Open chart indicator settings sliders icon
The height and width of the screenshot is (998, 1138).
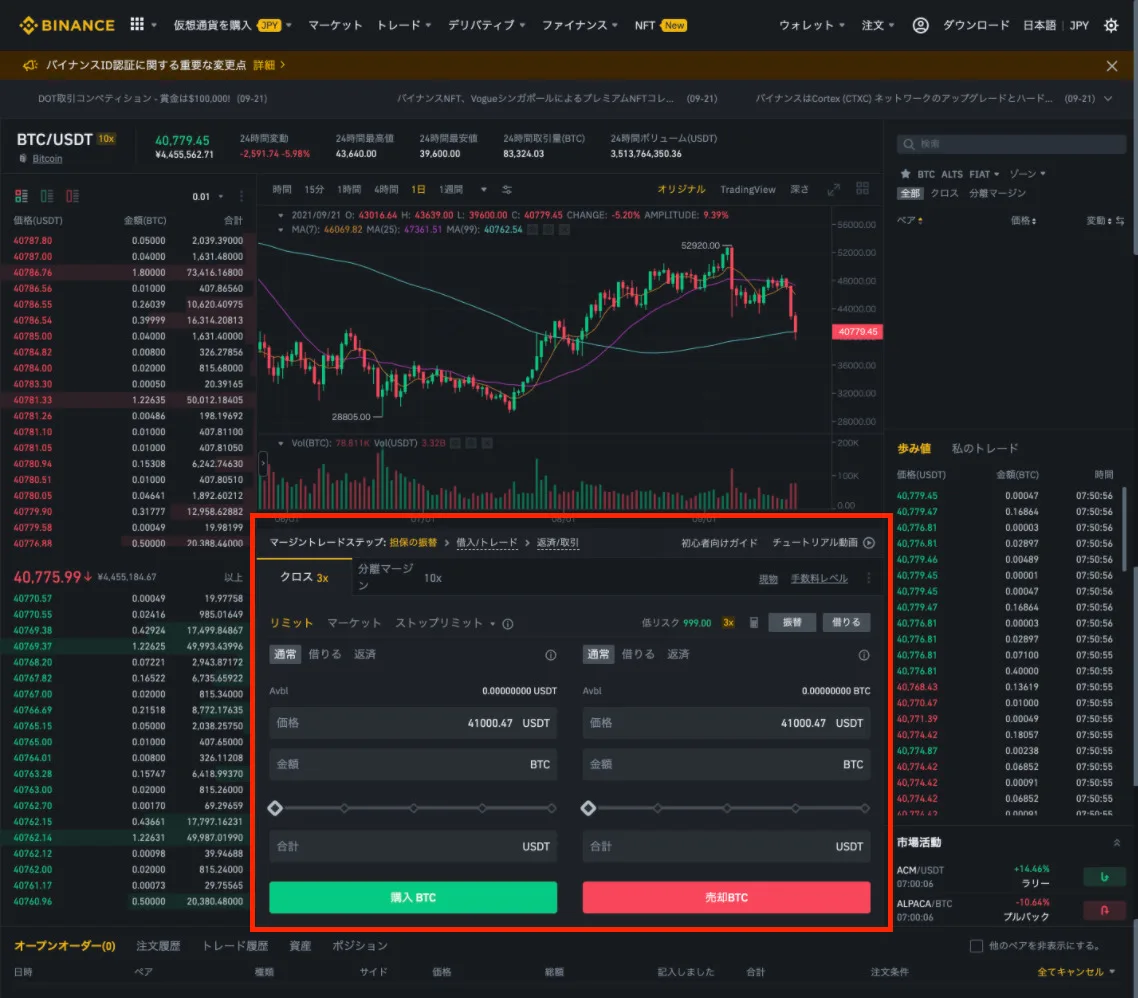507,189
